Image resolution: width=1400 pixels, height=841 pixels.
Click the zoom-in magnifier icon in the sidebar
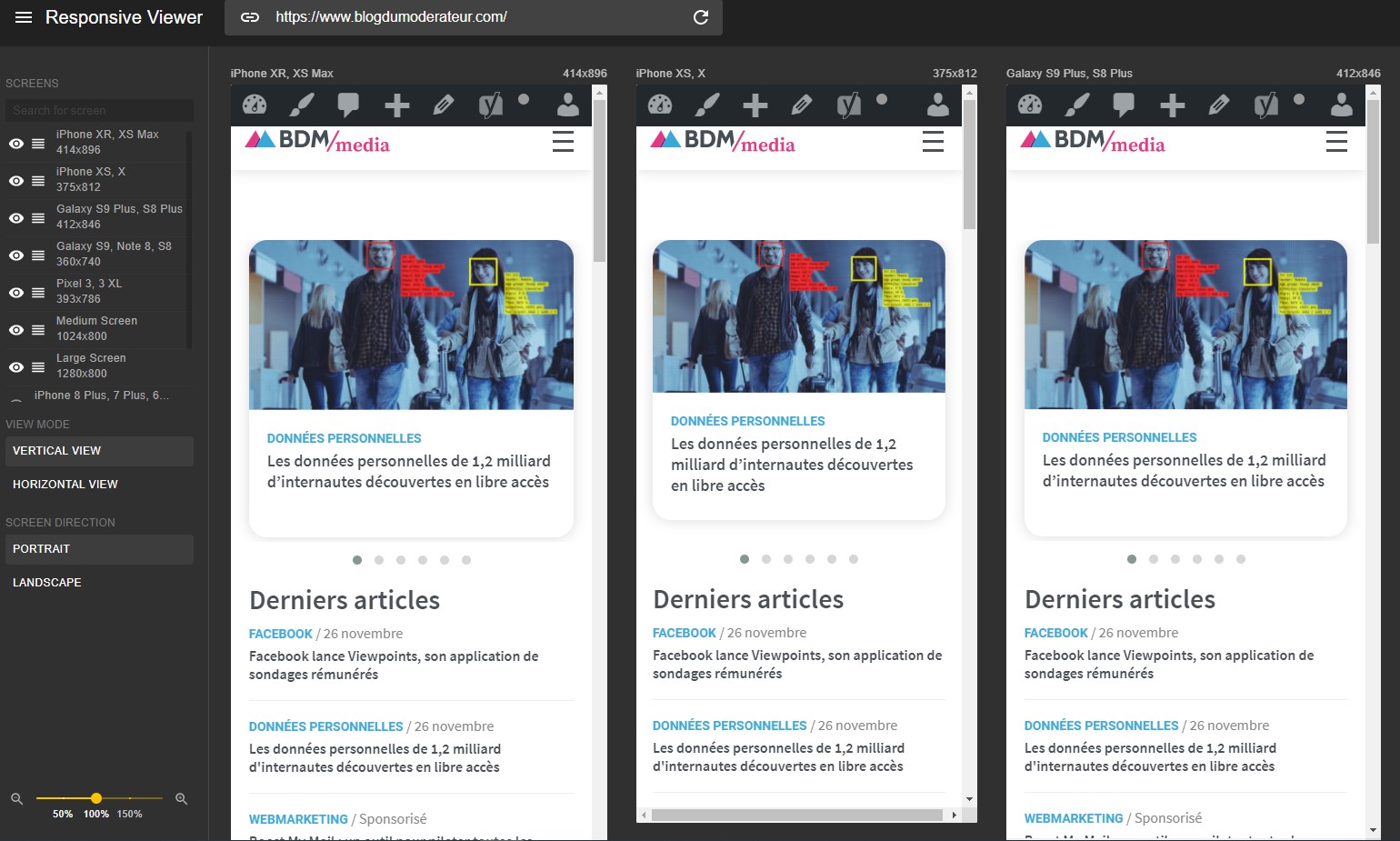[x=181, y=798]
